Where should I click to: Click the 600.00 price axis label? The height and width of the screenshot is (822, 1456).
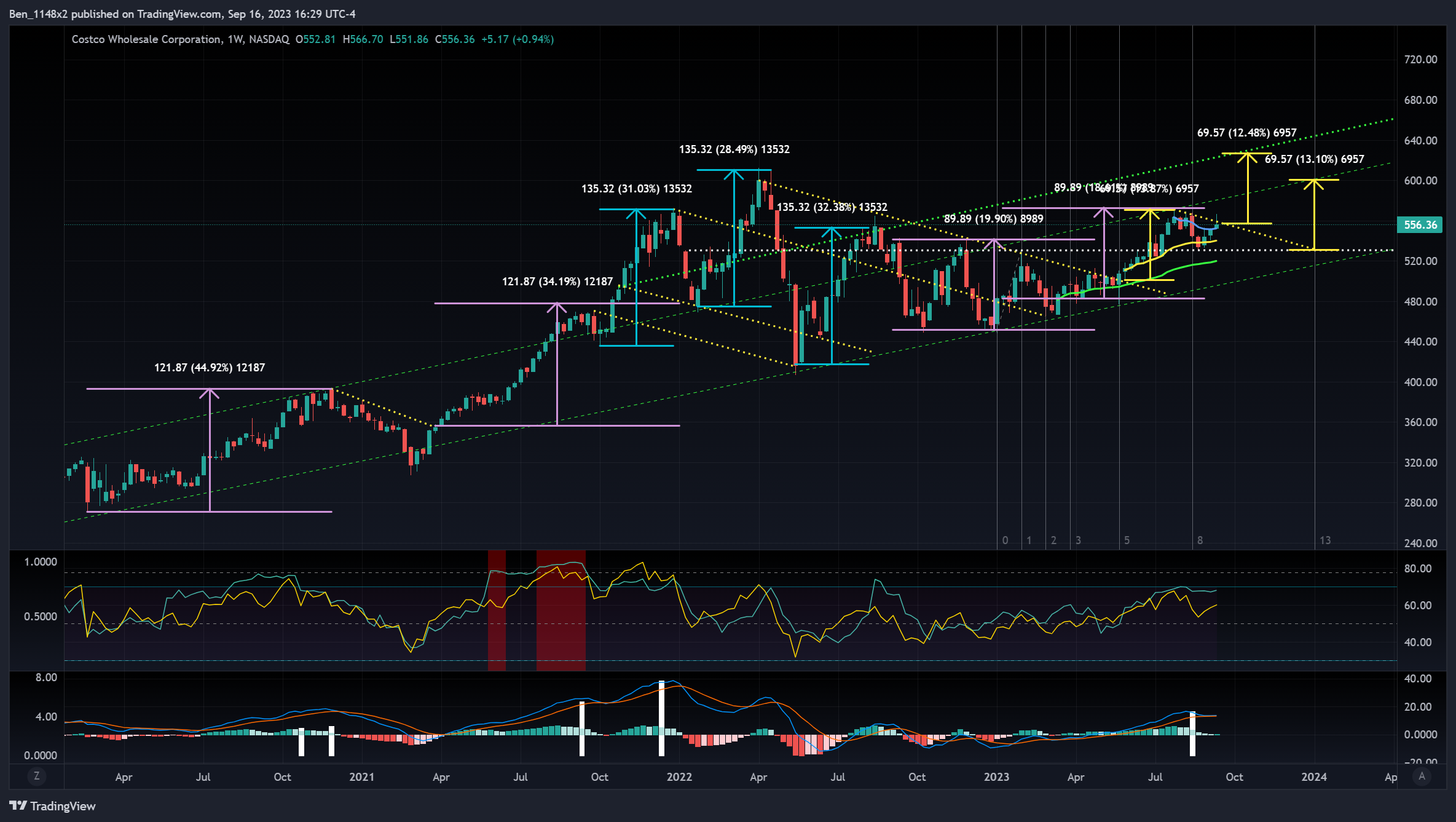pyautogui.click(x=1421, y=181)
